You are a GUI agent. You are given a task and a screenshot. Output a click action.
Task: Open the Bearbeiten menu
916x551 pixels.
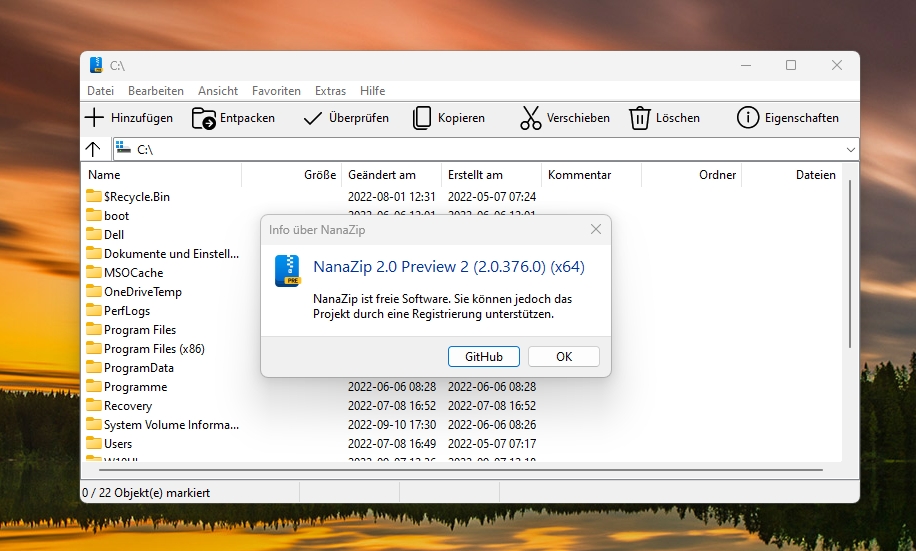156,91
